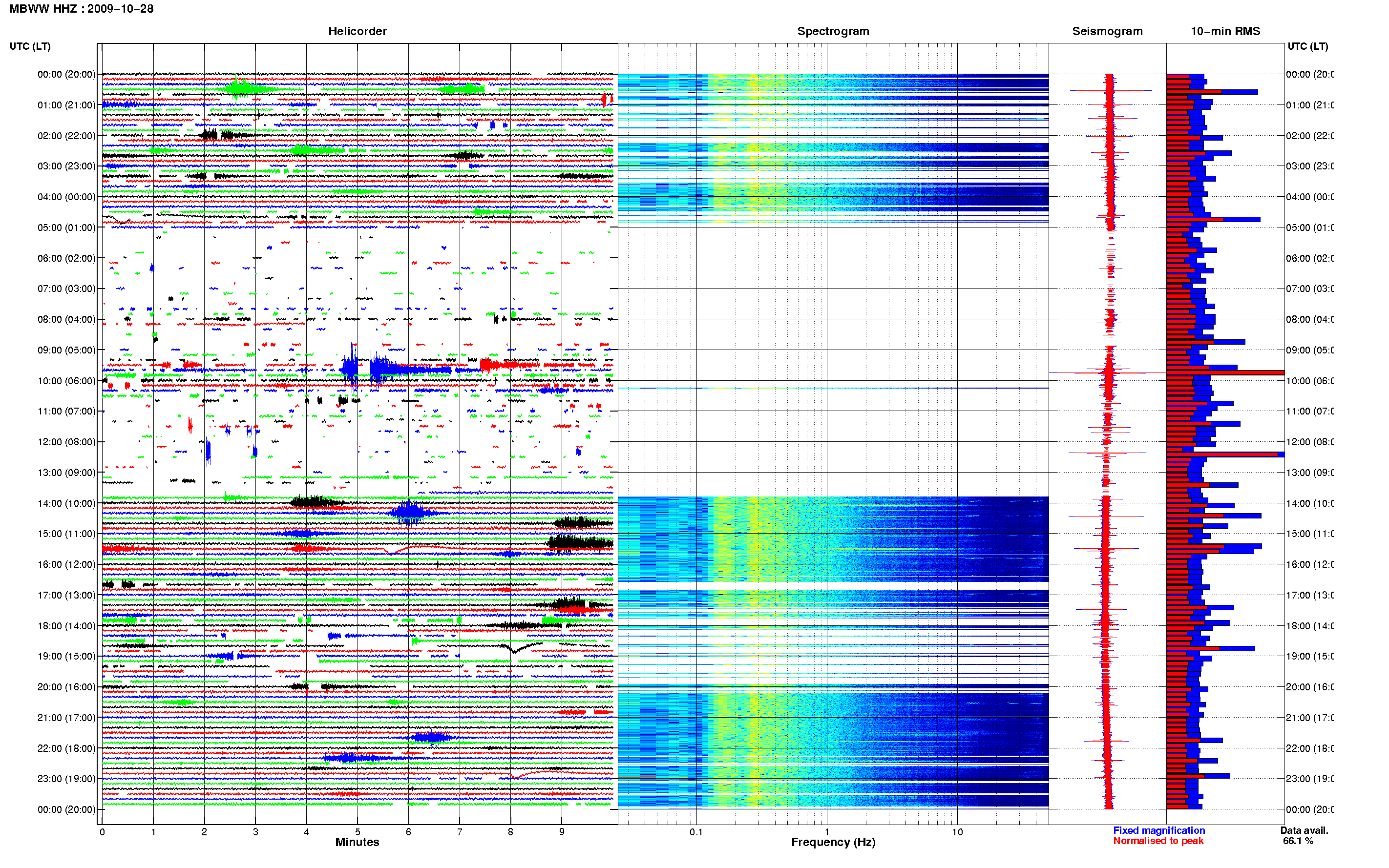Click the left 18:00 (14:00) time label
This screenshot has width=1389, height=868.
(66, 626)
